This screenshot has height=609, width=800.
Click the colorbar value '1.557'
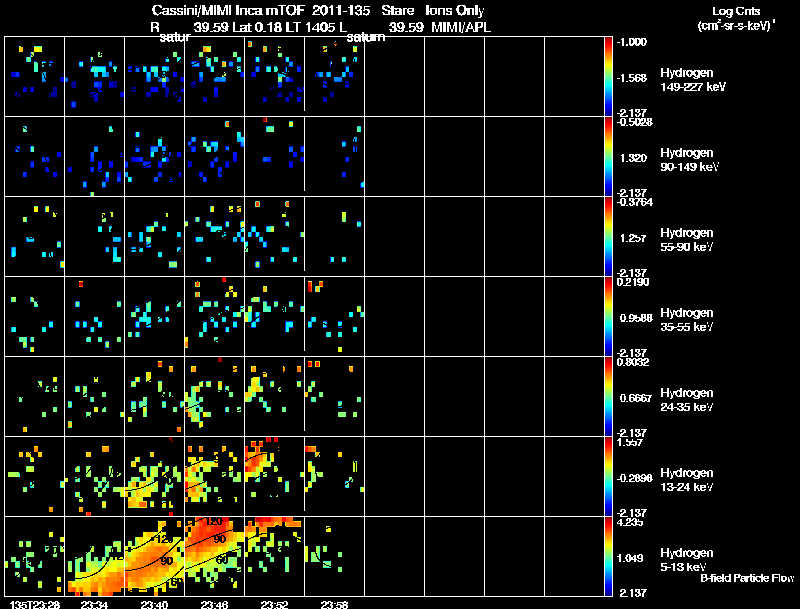point(631,442)
